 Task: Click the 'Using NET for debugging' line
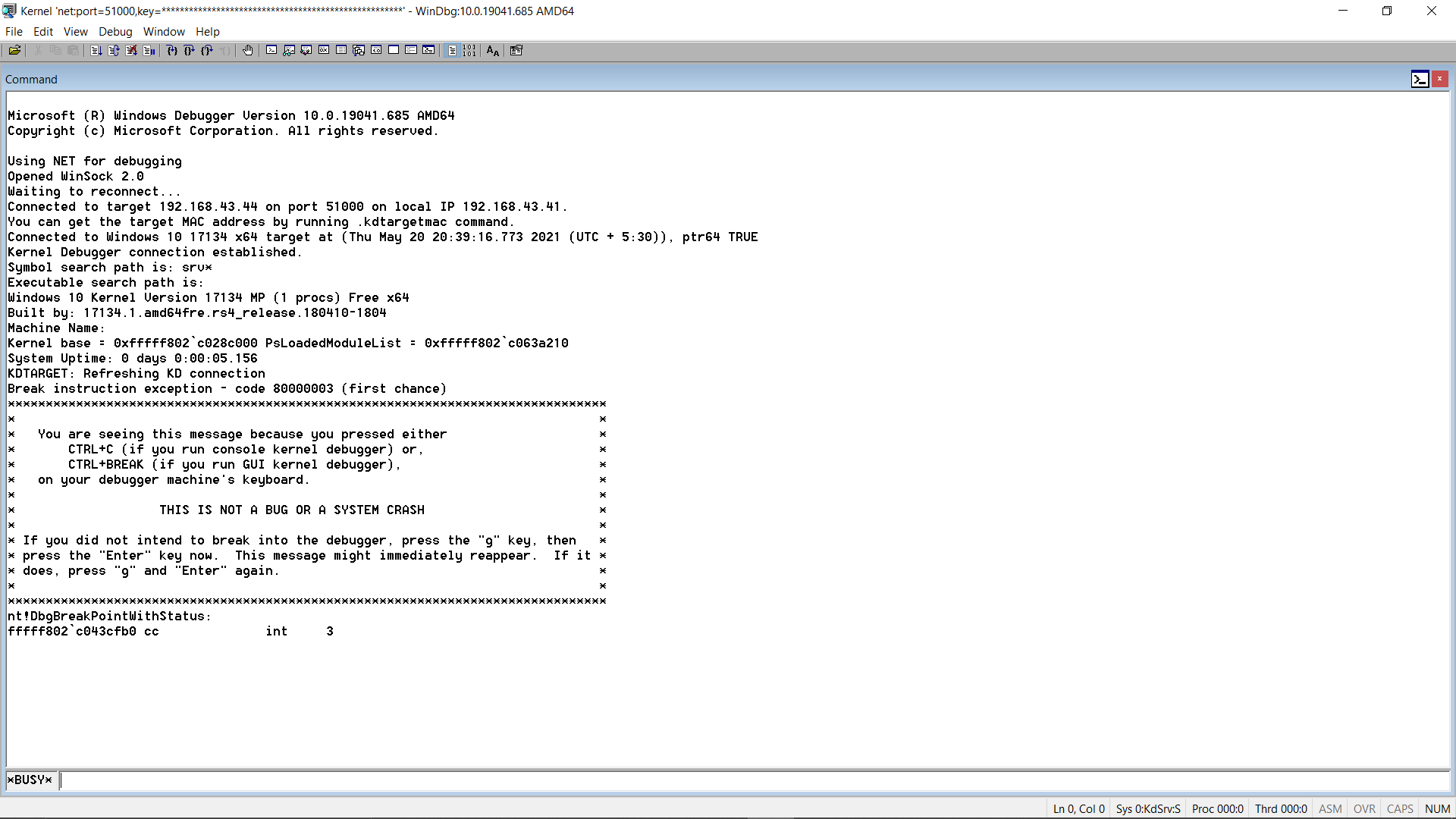(95, 162)
